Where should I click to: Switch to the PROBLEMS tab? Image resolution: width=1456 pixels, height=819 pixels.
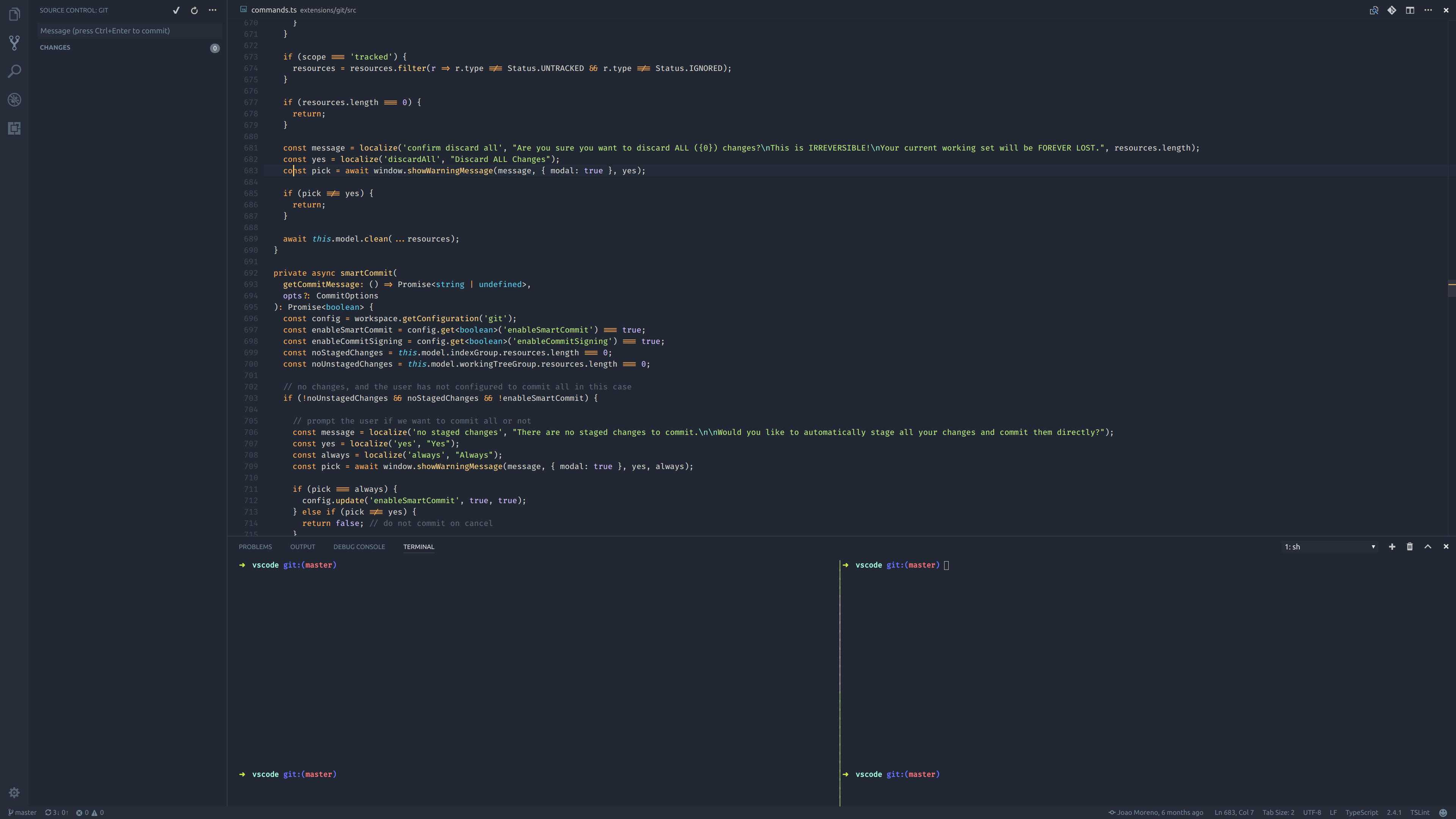[255, 546]
